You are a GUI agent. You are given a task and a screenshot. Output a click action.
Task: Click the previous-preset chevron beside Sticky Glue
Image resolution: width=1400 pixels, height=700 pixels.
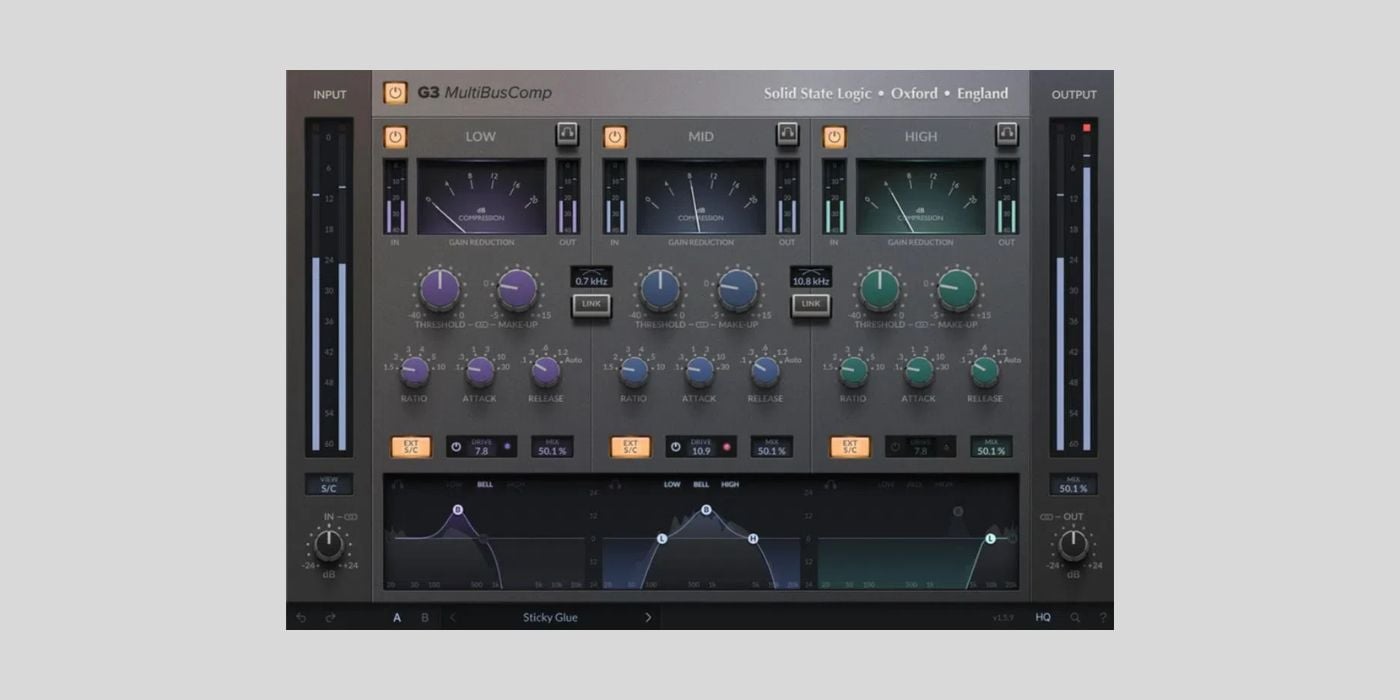[x=452, y=617]
